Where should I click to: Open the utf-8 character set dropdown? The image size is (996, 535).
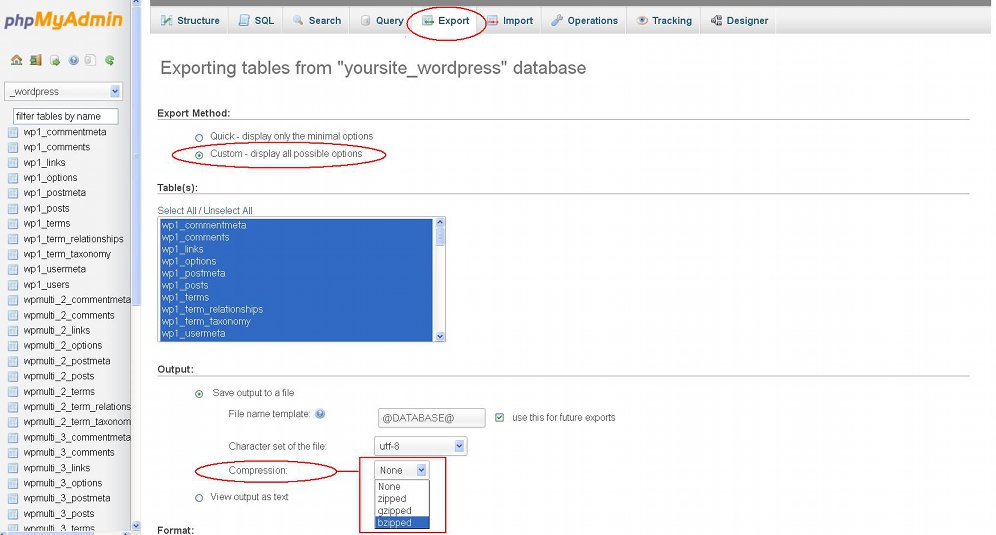(421, 446)
